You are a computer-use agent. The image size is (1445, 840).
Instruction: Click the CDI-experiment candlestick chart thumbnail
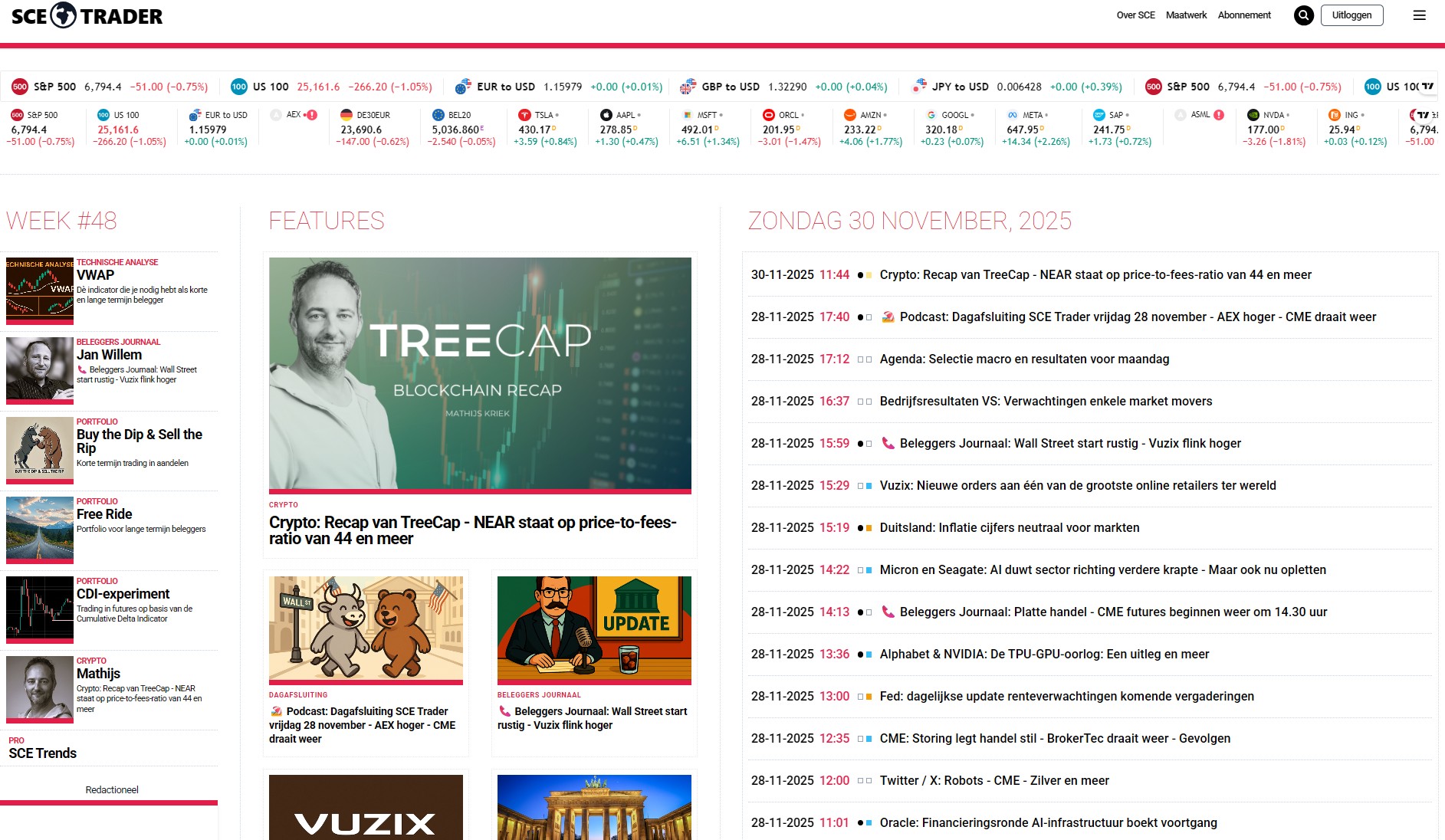40,609
